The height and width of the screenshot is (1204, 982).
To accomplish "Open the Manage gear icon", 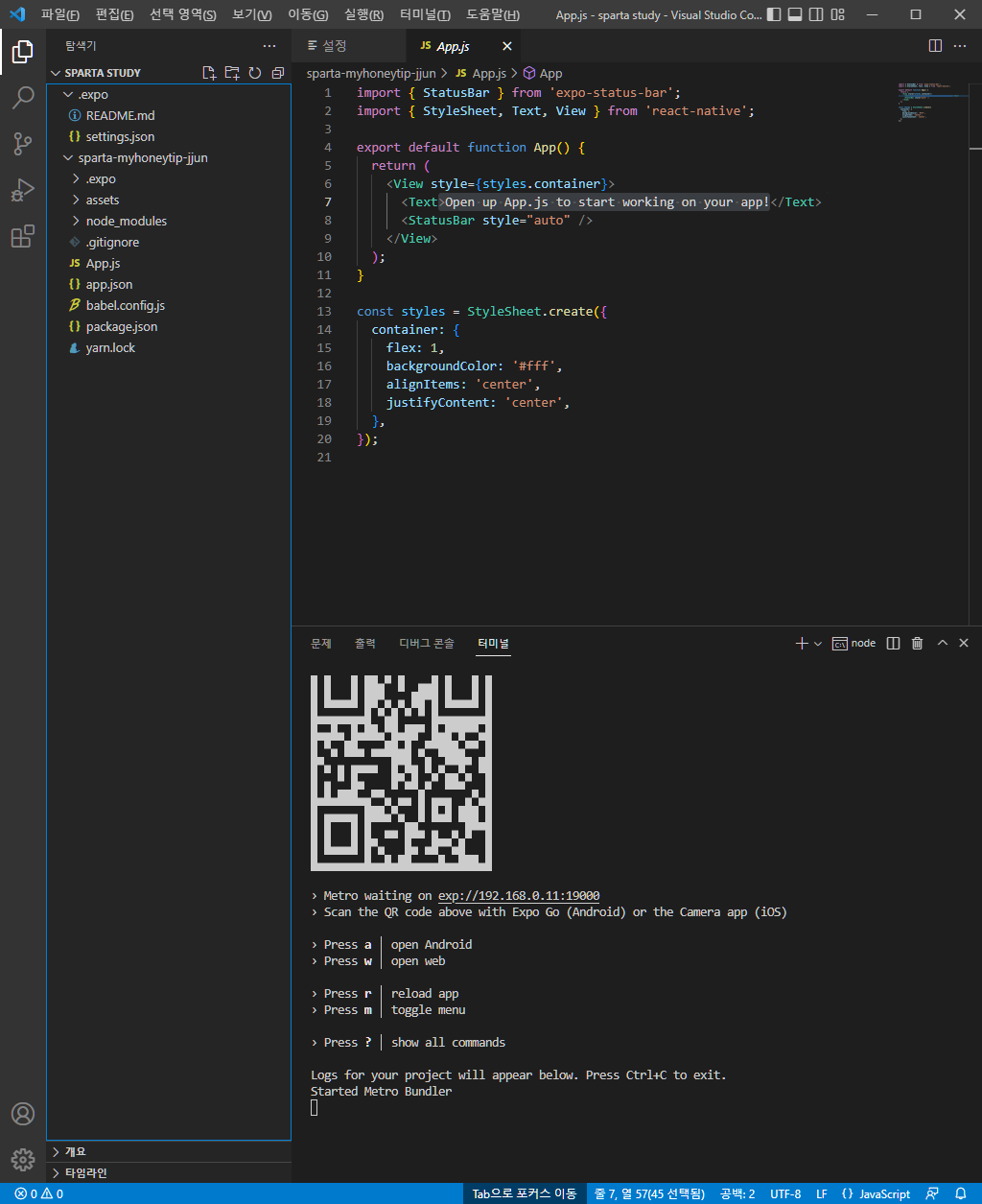I will coord(23,1160).
